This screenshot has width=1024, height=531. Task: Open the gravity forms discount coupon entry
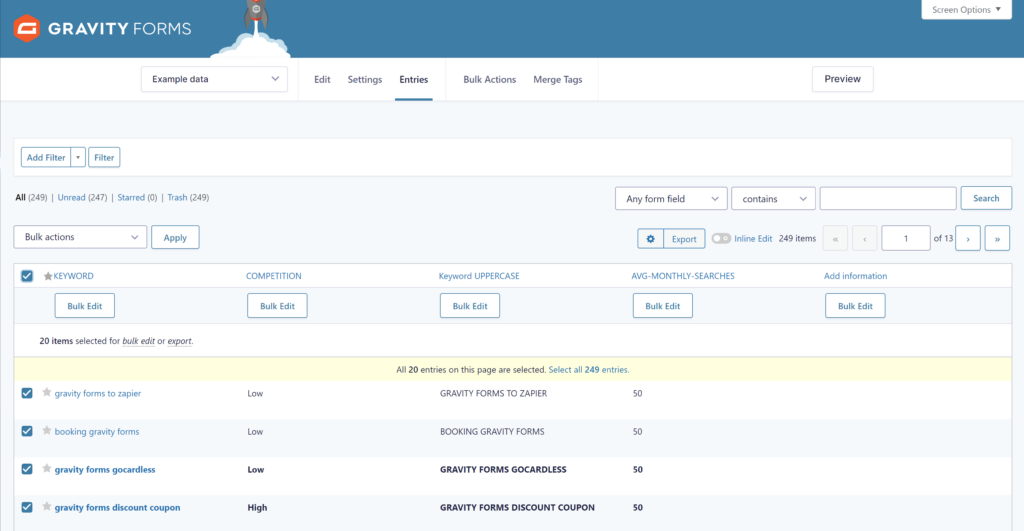coord(118,507)
